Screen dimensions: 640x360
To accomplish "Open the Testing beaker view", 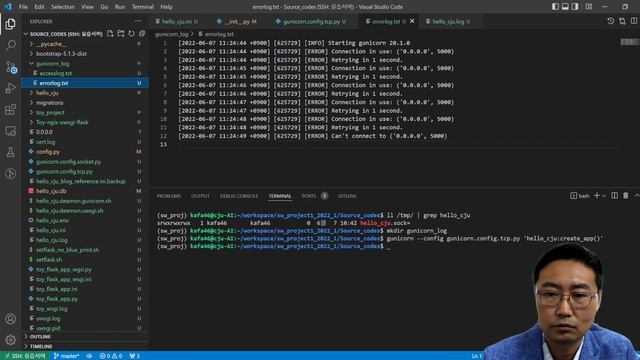I will tap(11, 152).
